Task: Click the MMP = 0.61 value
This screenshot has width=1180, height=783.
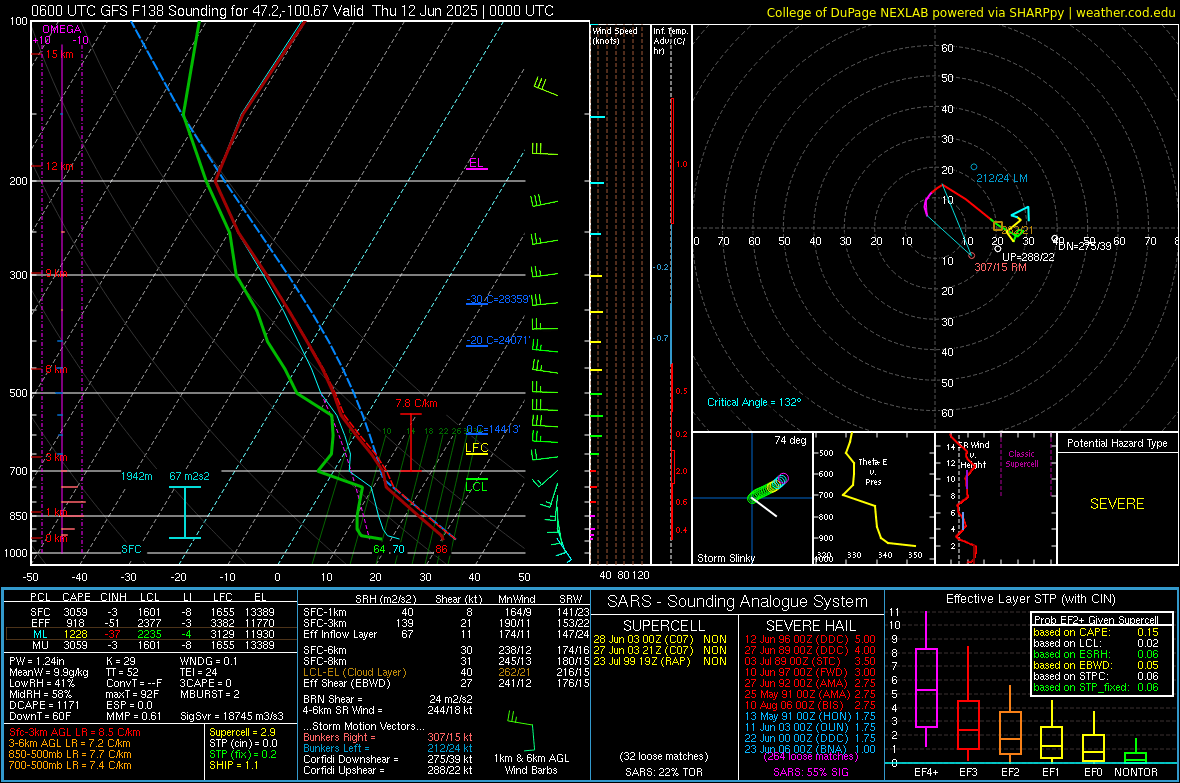Action: (134, 716)
